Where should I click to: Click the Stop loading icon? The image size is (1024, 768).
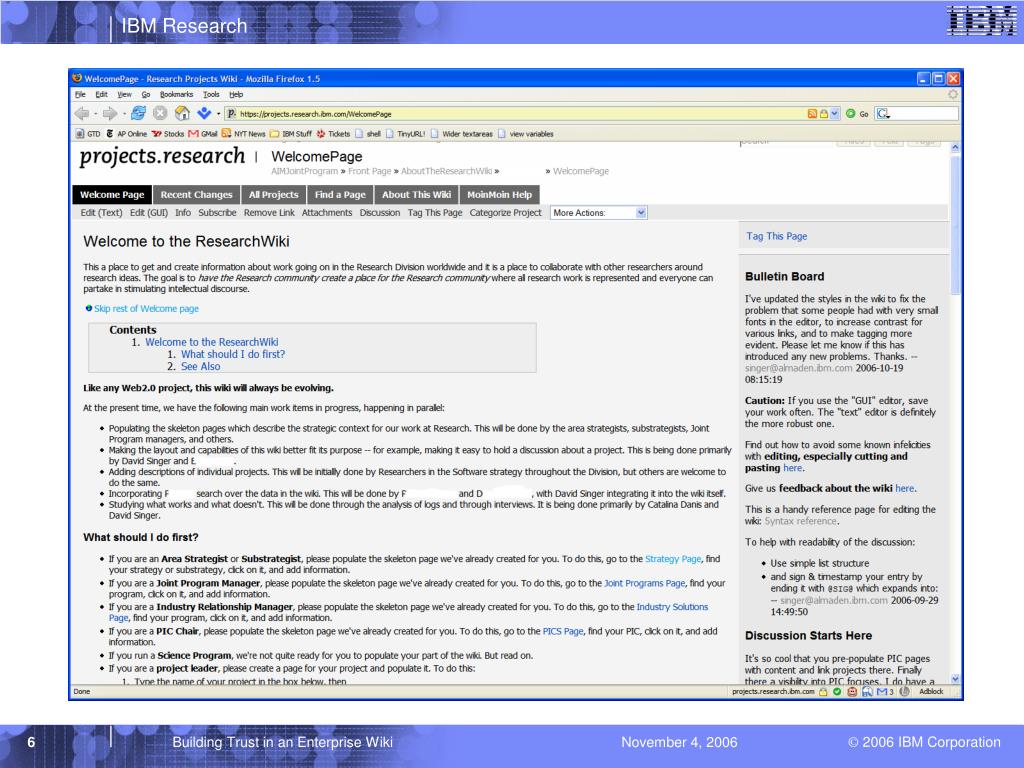coord(160,113)
